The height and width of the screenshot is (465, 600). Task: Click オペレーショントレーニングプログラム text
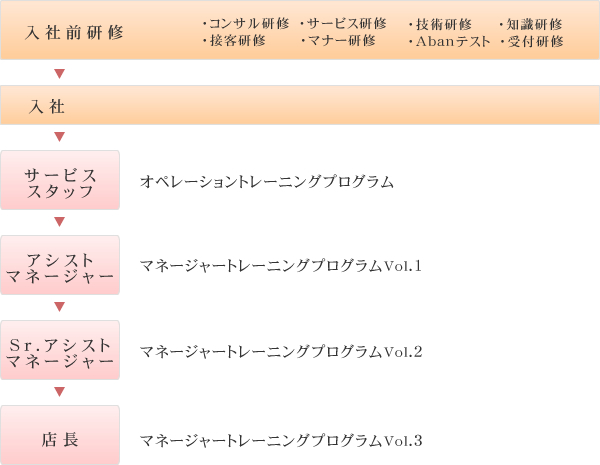(x=267, y=181)
